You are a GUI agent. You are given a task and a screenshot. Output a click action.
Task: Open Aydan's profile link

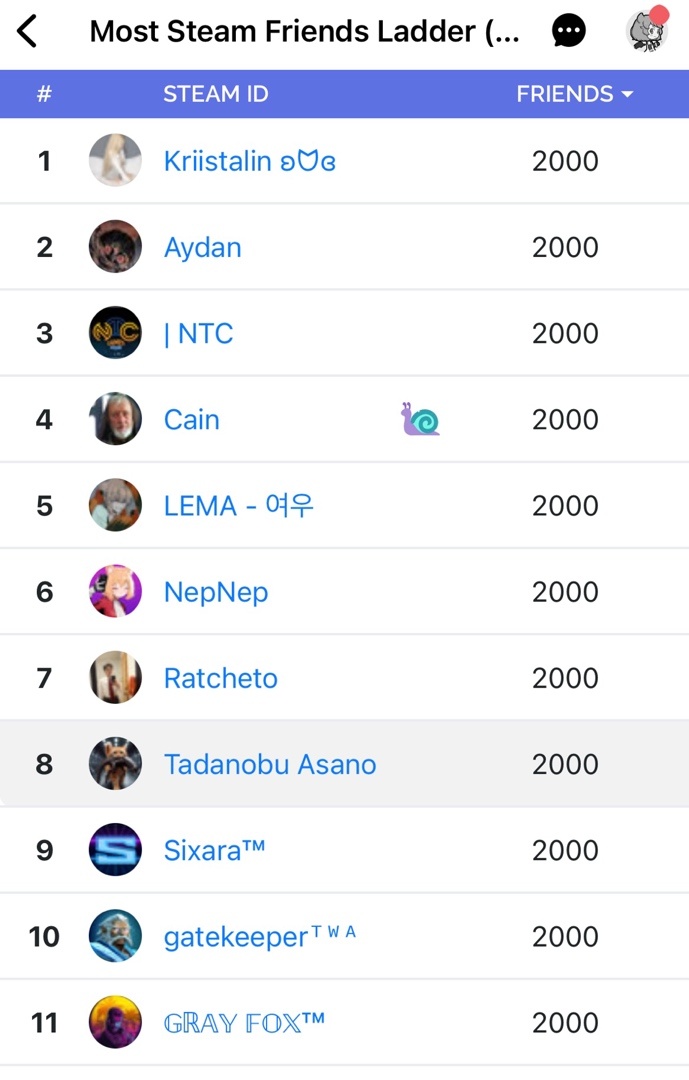click(203, 247)
